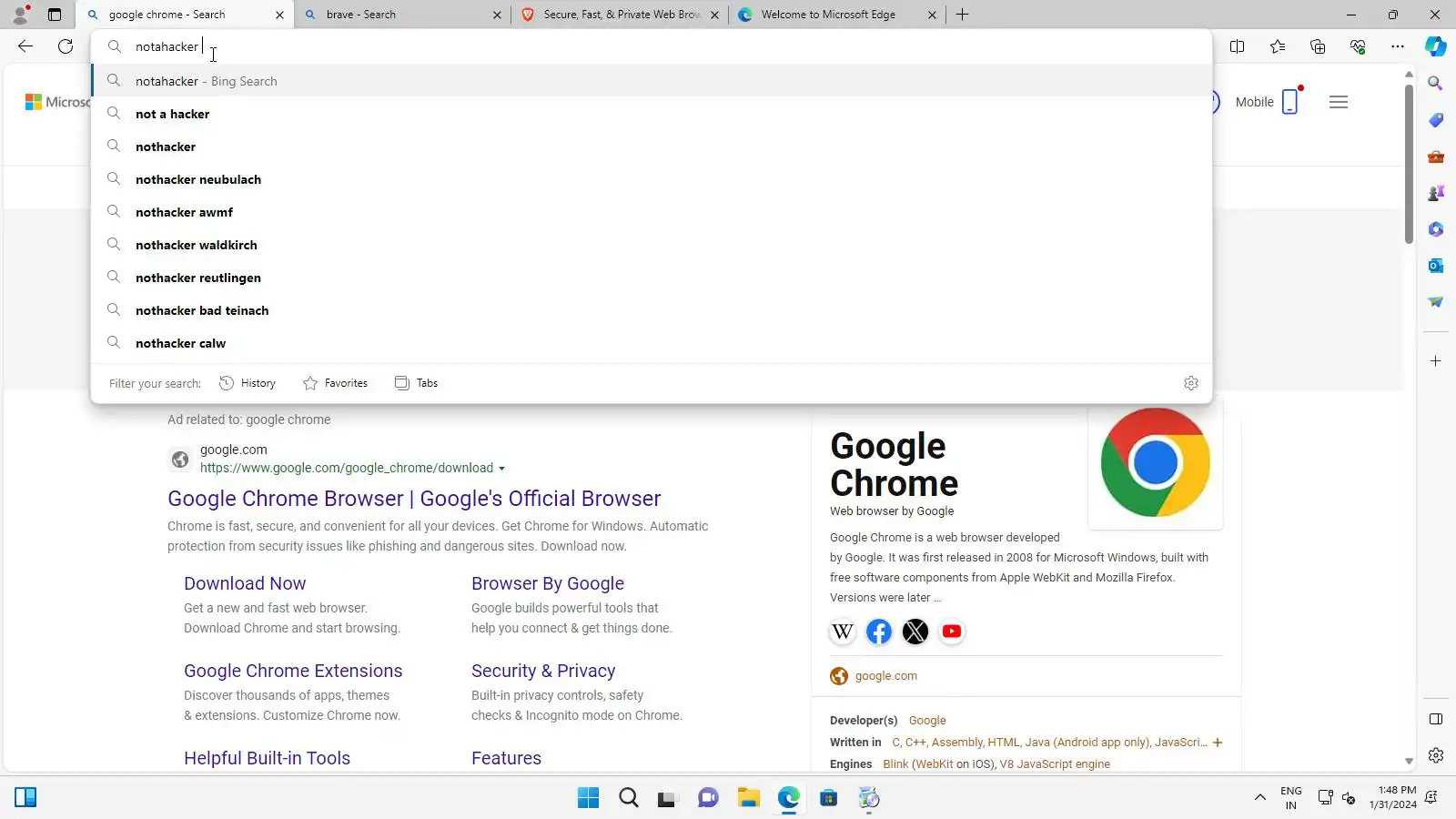The width and height of the screenshot is (1456, 819).
Task: Open the Helpful Built-in Tools link
Action: [267, 758]
